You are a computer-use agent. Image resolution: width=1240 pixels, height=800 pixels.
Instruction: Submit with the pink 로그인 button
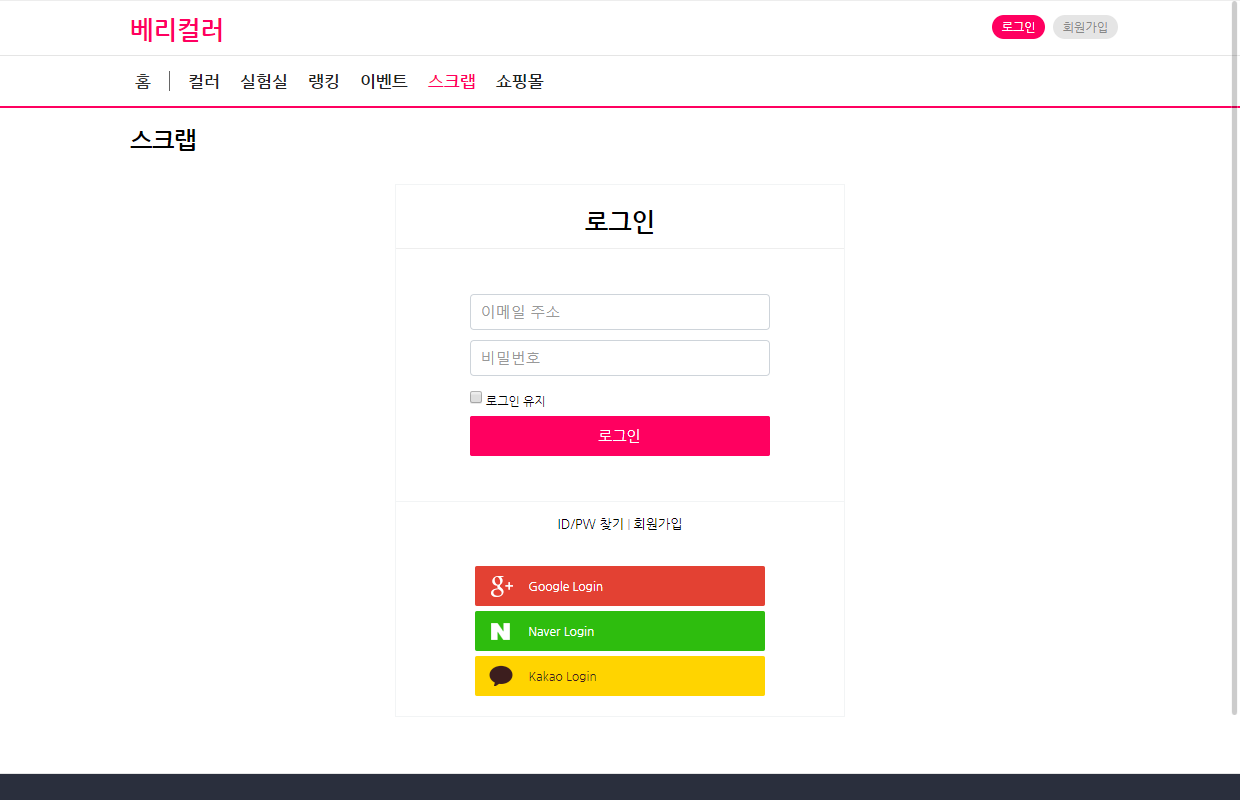[x=620, y=436]
